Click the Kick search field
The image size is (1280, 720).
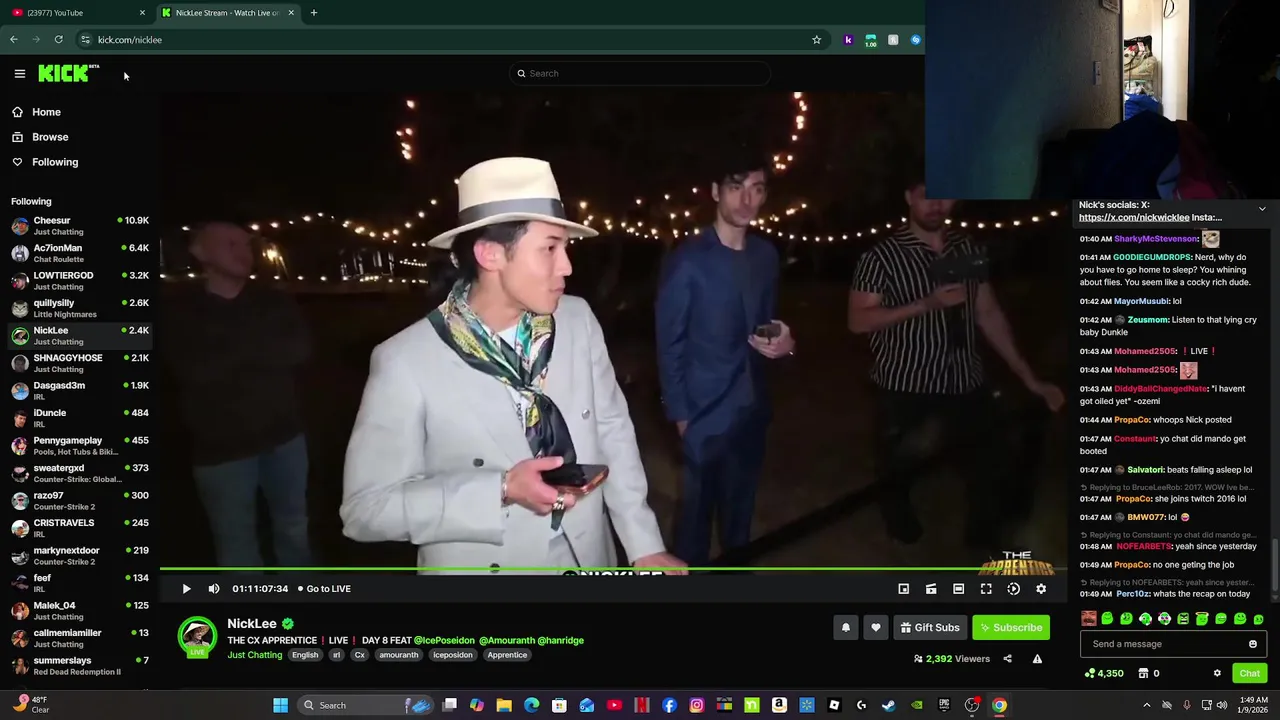click(640, 73)
